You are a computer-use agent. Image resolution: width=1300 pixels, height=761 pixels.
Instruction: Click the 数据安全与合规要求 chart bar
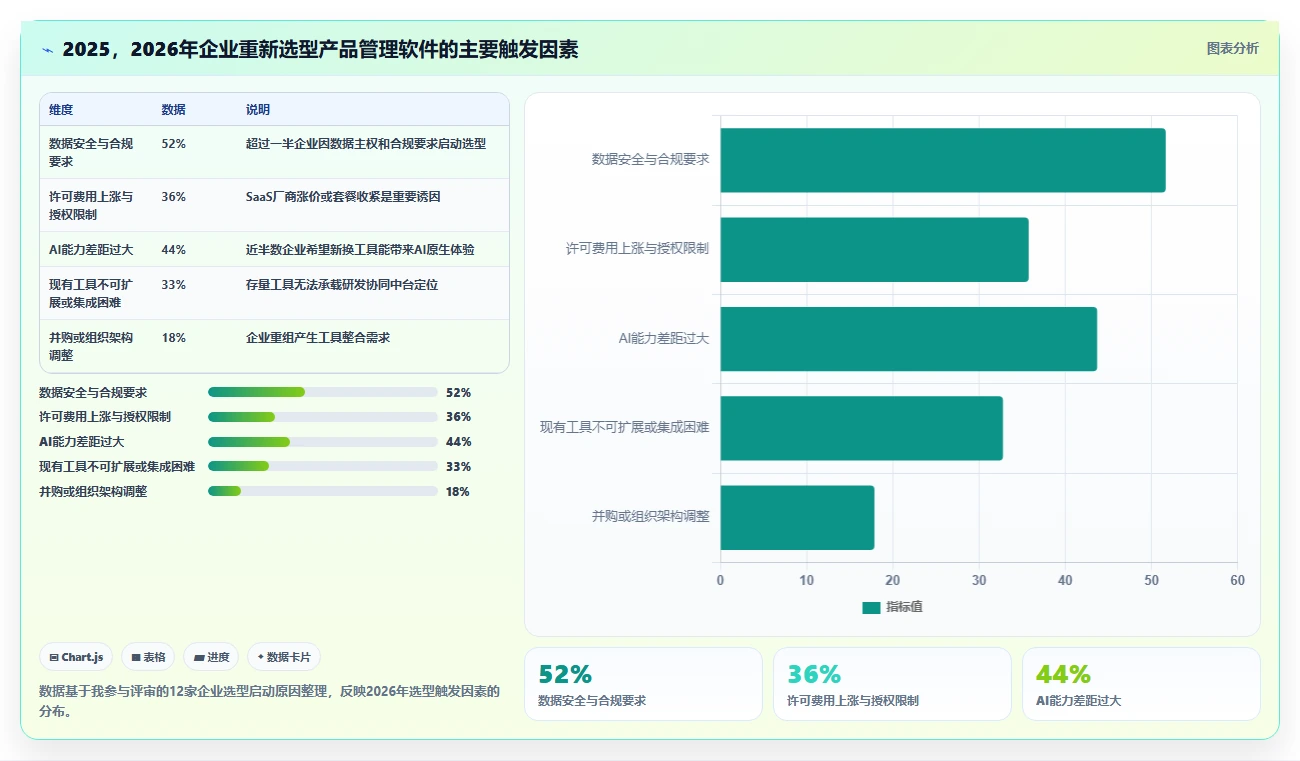pyautogui.click(x=943, y=160)
